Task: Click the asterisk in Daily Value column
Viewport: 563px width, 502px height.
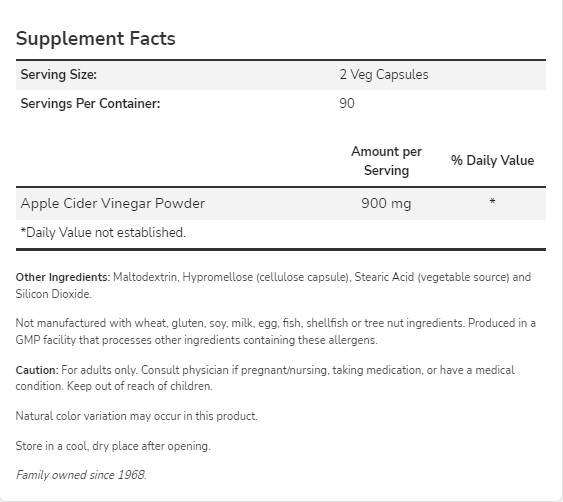Action: click(x=492, y=201)
